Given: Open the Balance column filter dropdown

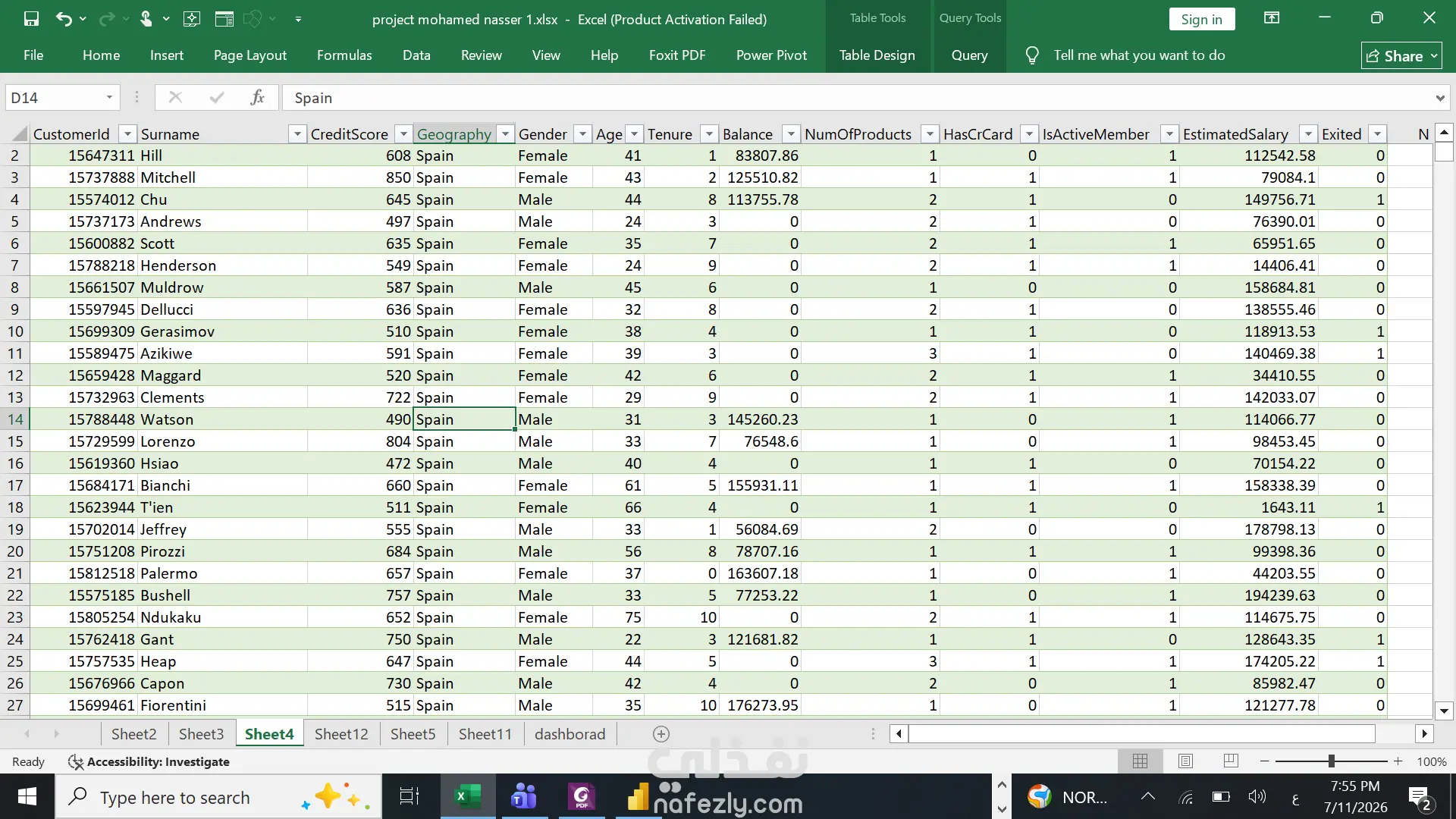Looking at the screenshot, I should [791, 134].
